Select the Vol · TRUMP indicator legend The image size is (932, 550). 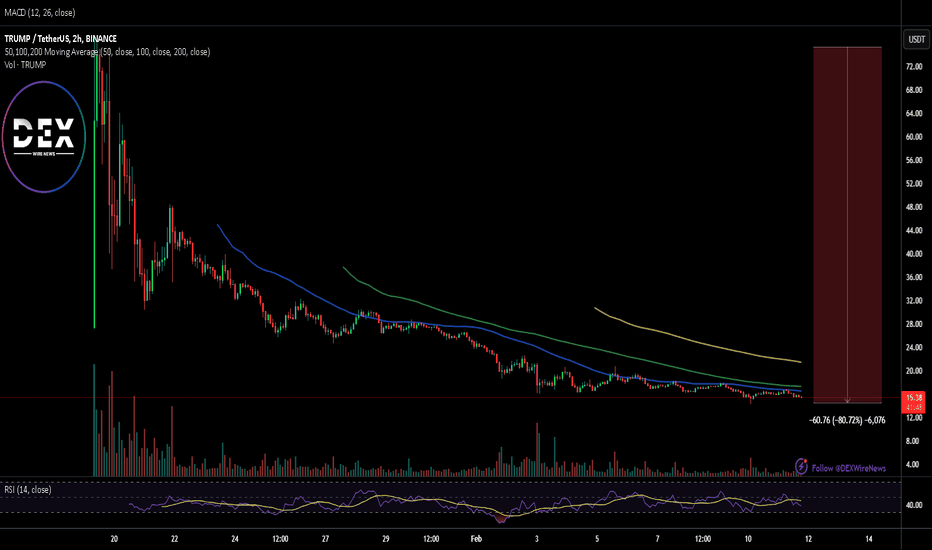tap(25, 65)
